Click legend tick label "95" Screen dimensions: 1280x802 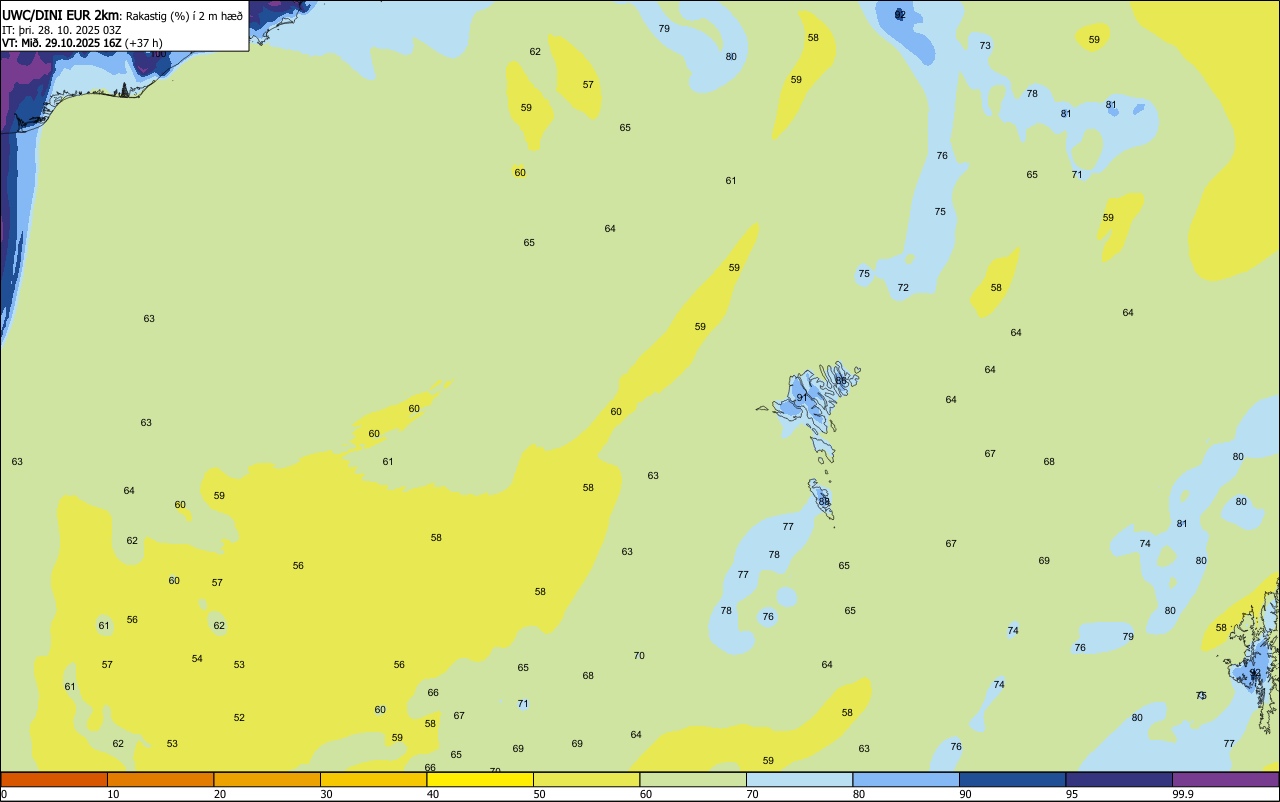point(1072,794)
